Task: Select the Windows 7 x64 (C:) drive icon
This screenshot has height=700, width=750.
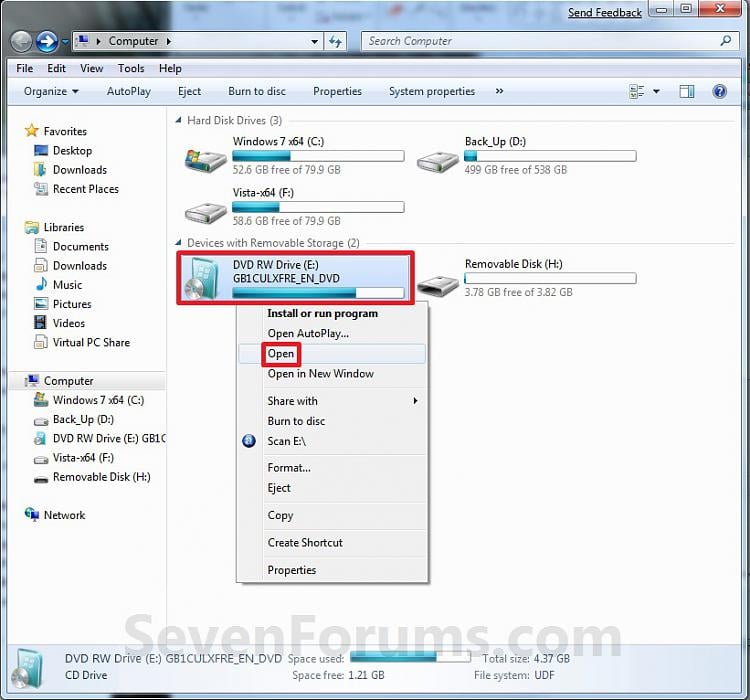Action: 205,160
